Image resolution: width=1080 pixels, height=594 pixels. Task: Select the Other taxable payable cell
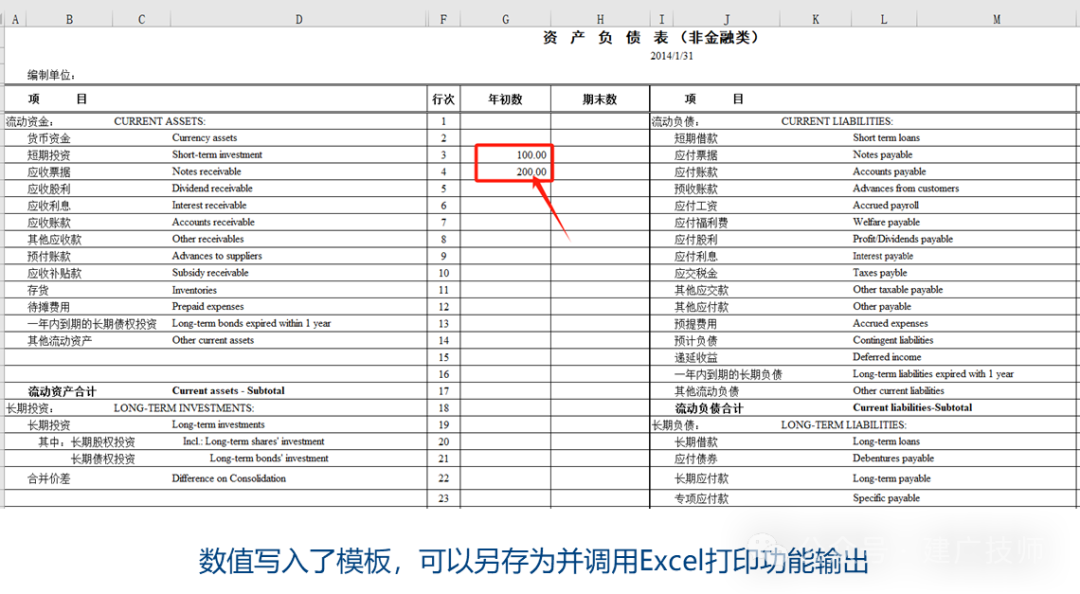tap(898, 289)
